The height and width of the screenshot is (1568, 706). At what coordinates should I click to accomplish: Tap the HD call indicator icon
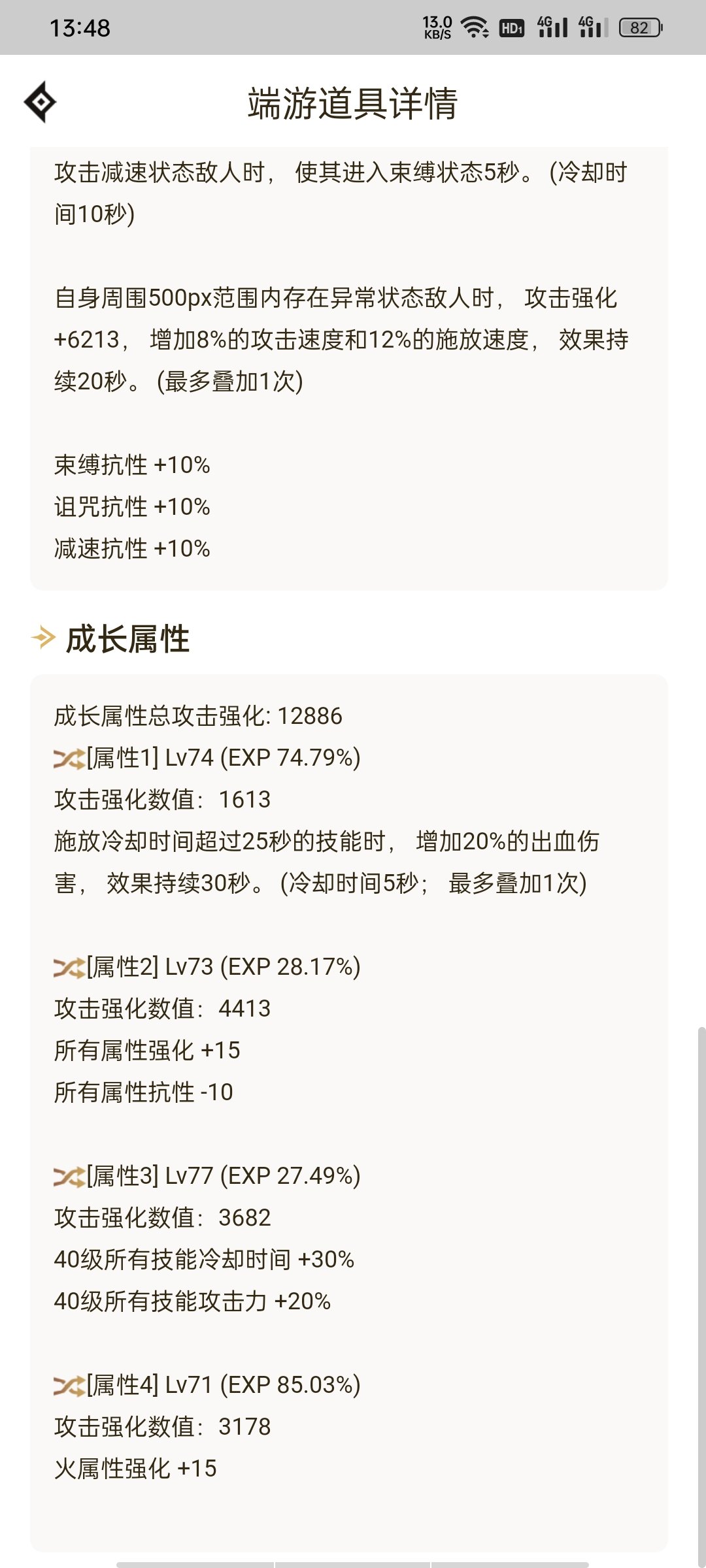tap(512, 27)
